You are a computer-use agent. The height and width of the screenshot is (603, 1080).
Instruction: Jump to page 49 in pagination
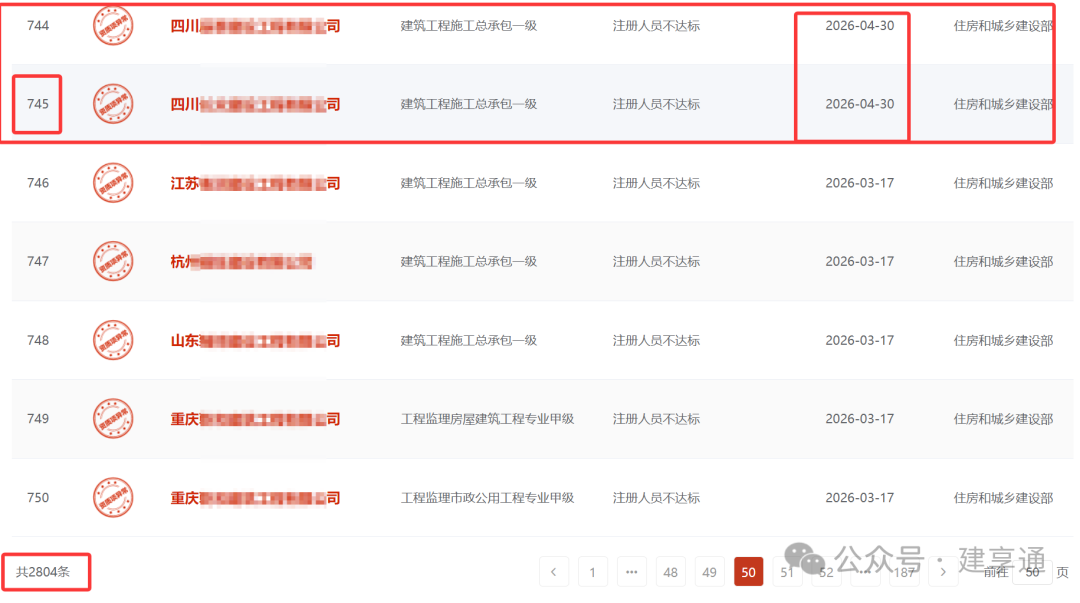point(709,572)
